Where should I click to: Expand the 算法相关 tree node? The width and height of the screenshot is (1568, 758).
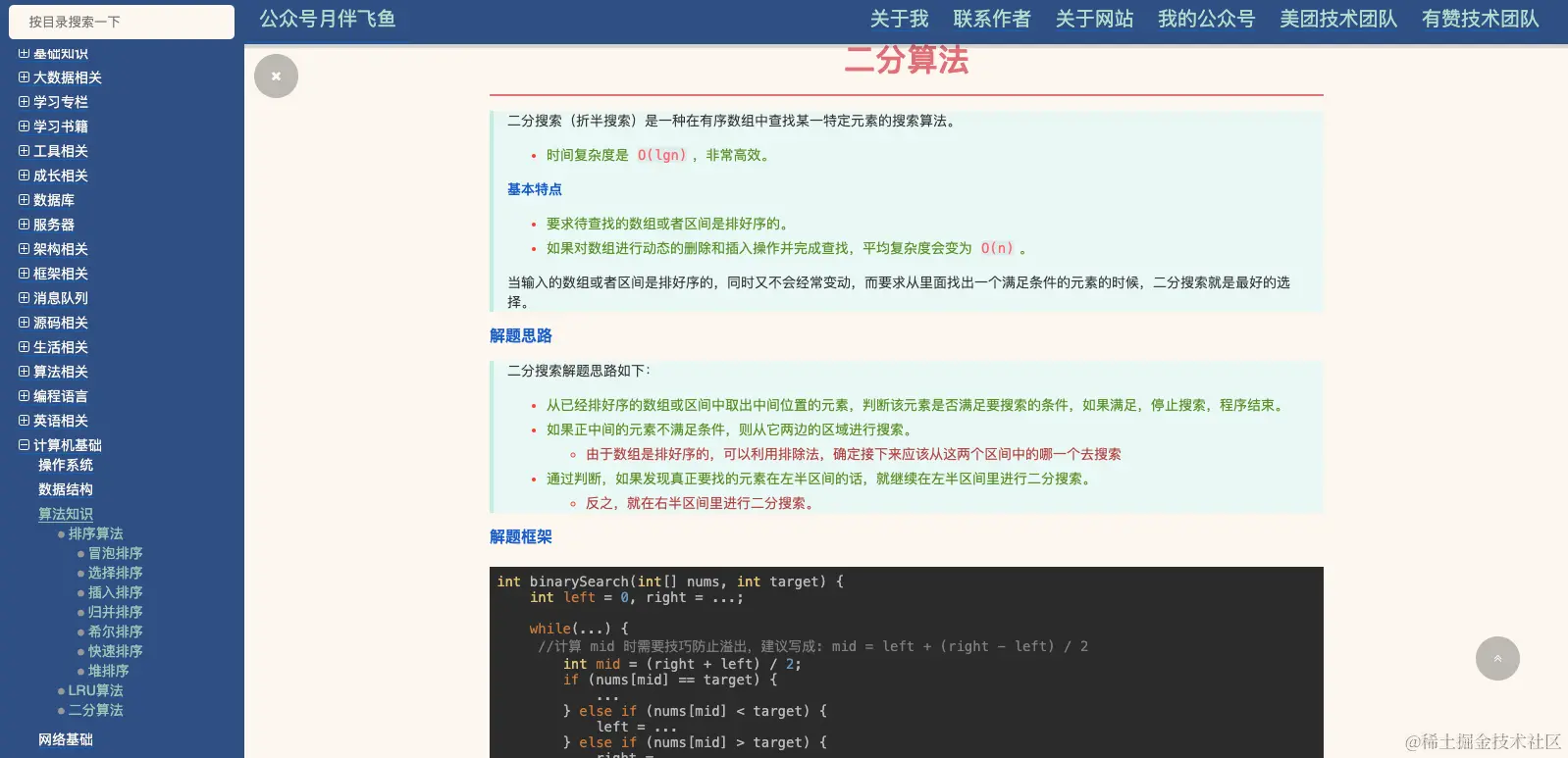tap(24, 371)
